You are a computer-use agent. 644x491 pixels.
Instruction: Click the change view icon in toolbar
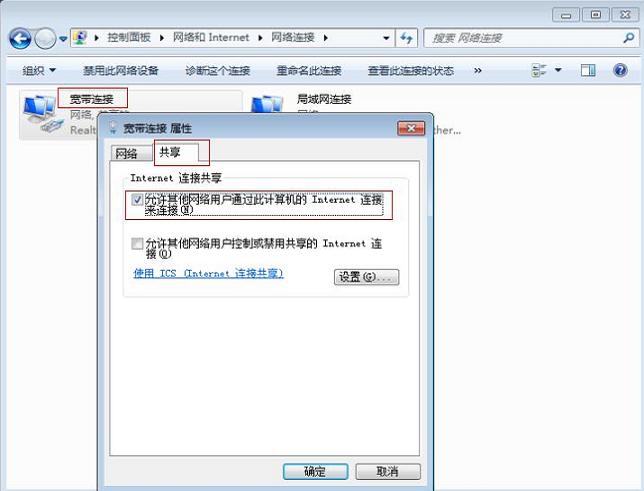540,70
